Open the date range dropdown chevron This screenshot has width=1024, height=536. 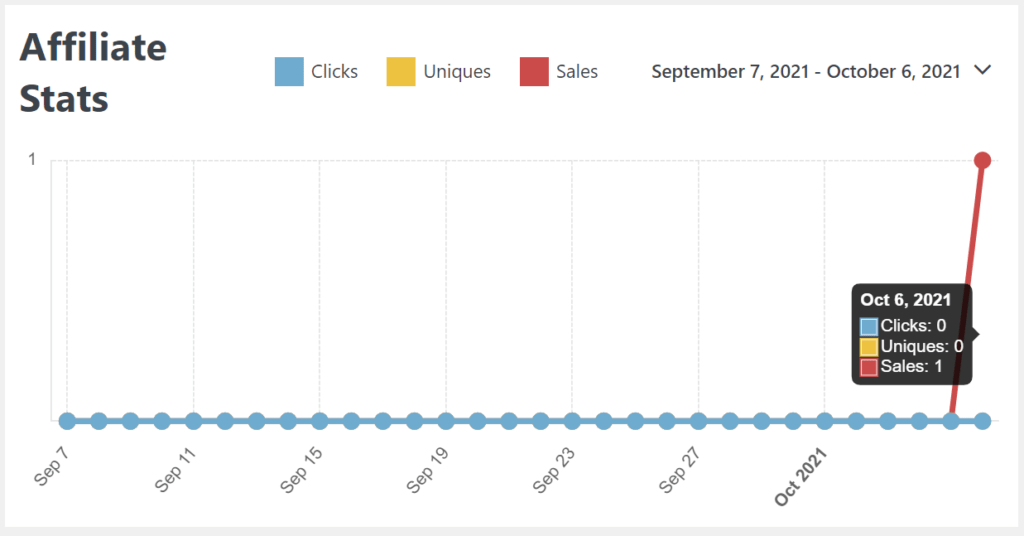[982, 71]
